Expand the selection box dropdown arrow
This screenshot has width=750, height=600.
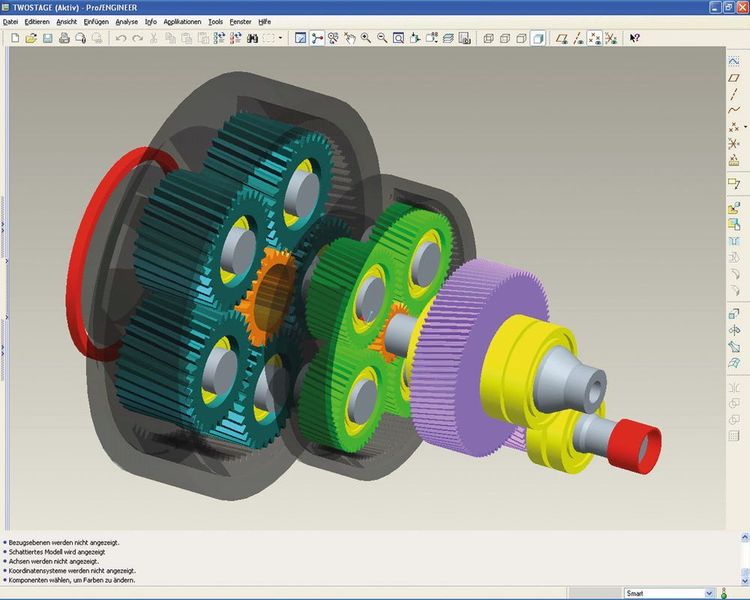tap(280, 38)
